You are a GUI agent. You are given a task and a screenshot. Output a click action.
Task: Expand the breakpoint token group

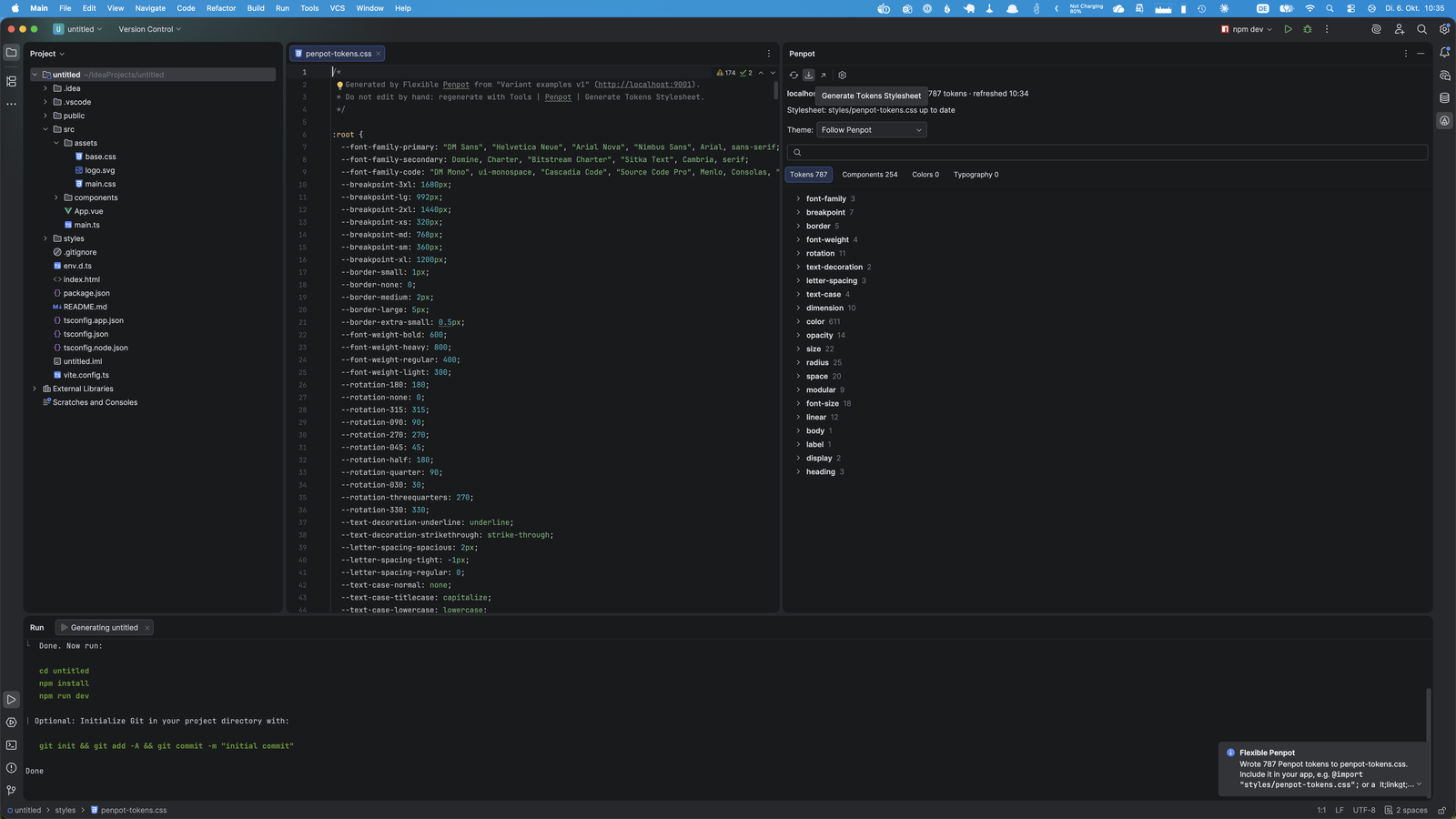[798, 212]
